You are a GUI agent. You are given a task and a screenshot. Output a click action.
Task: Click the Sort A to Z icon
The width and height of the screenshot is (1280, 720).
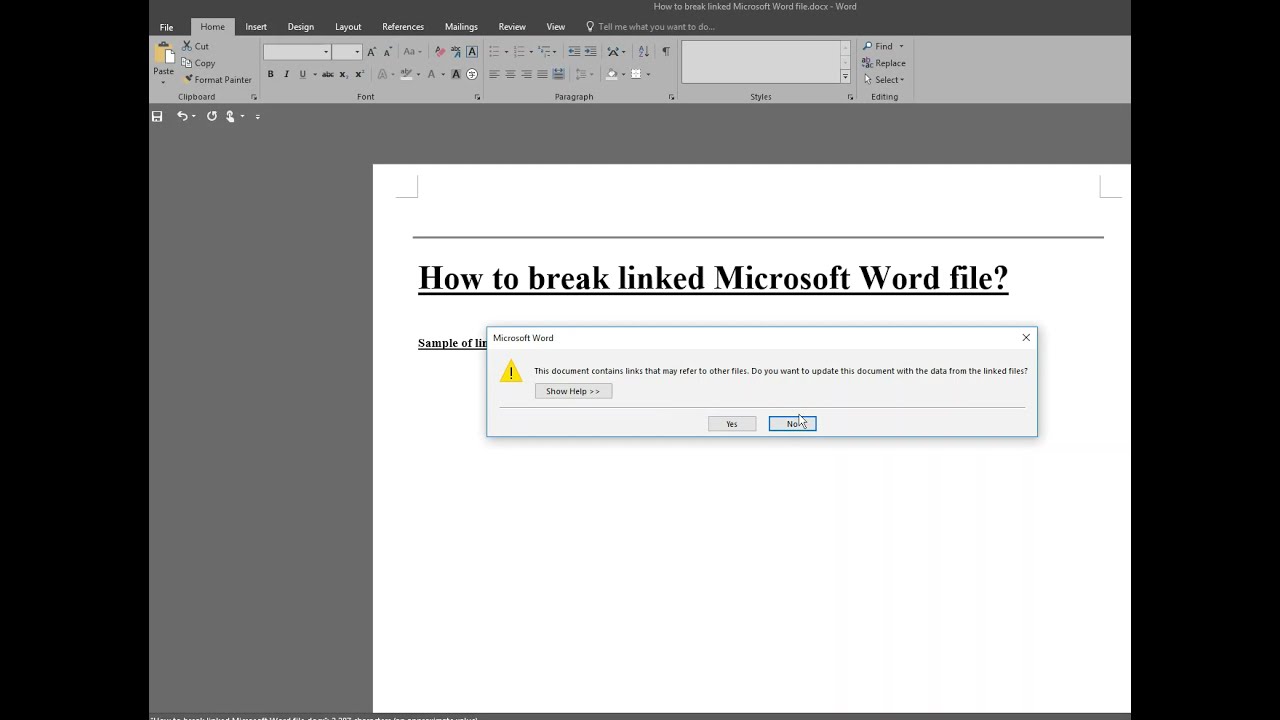click(643, 51)
